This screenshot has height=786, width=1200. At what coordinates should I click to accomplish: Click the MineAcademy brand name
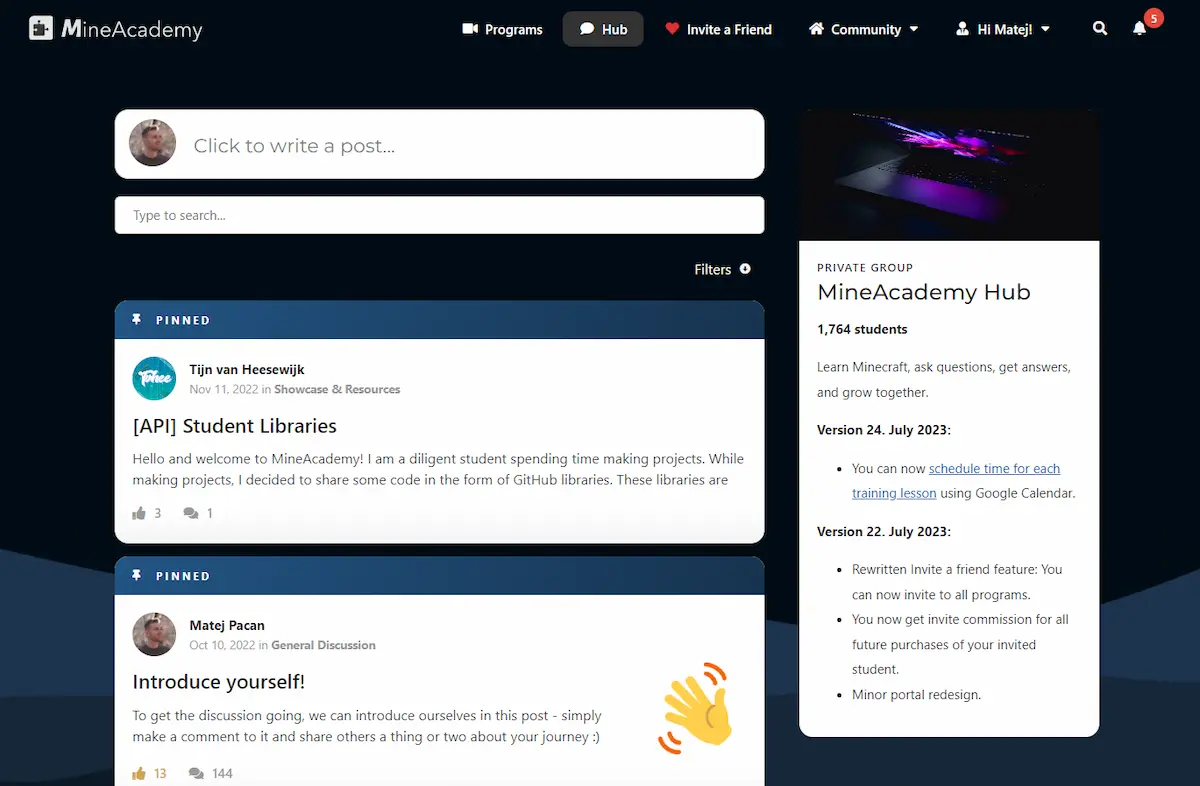pos(131,29)
